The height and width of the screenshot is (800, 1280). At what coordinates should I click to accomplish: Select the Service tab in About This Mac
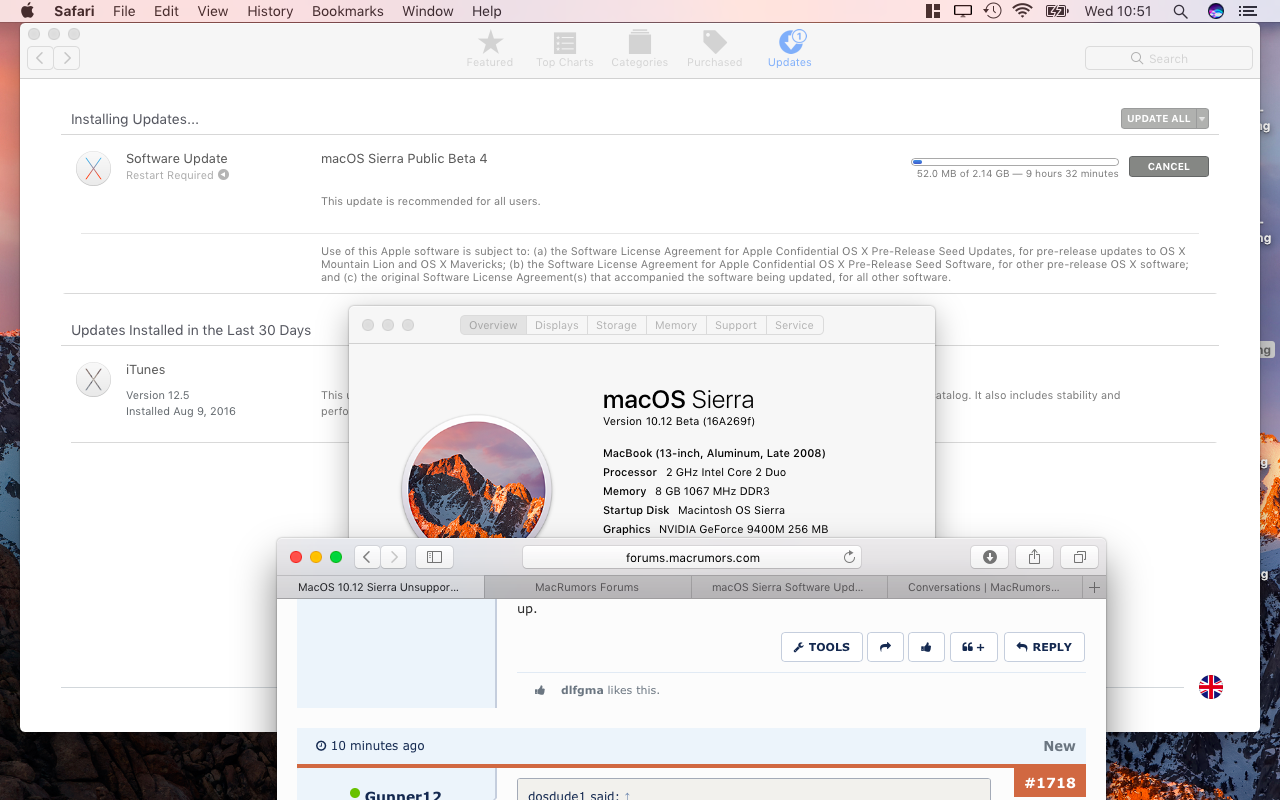[794, 325]
